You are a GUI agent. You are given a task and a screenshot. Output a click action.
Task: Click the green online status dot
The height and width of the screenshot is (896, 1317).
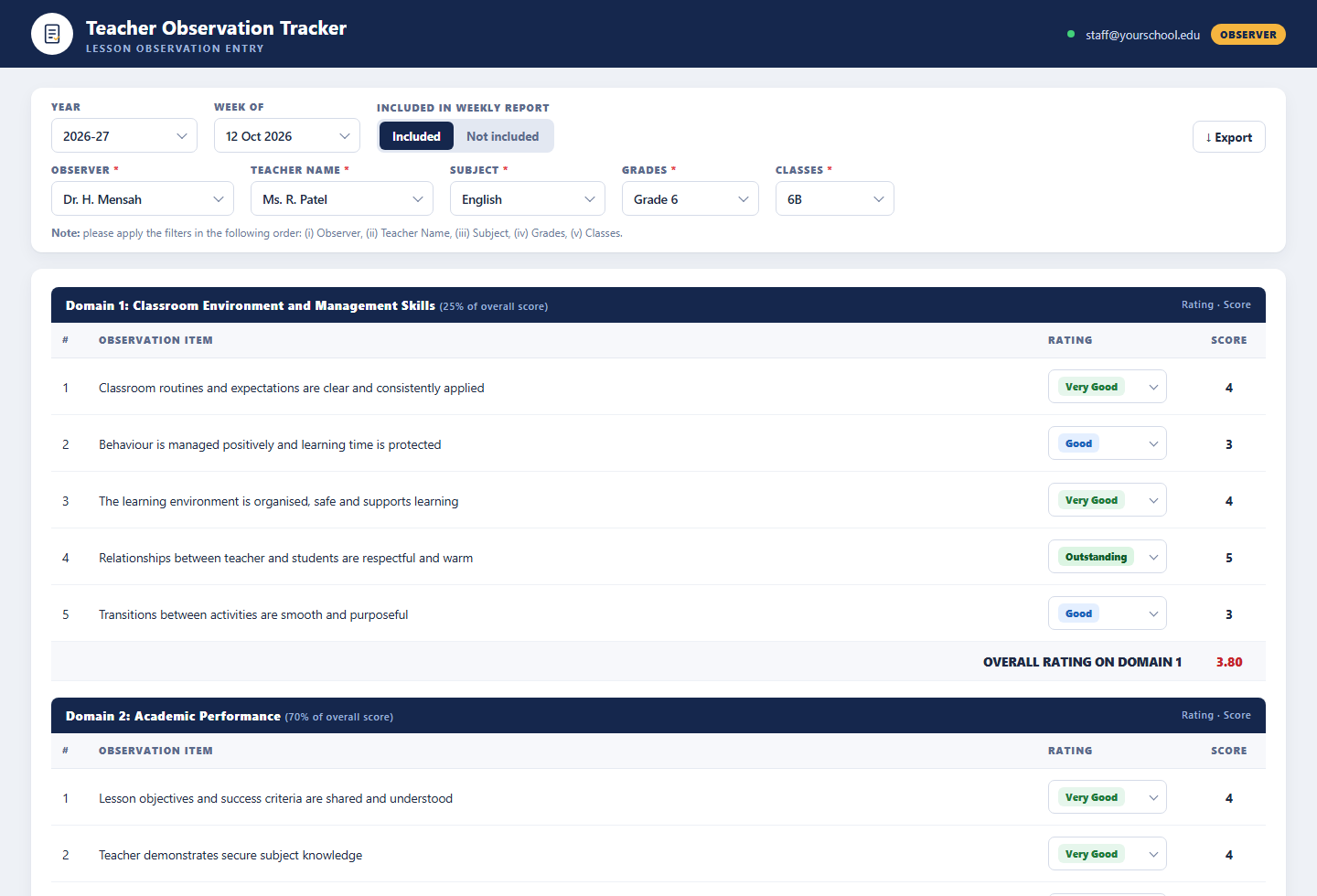tap(1071, 35)
